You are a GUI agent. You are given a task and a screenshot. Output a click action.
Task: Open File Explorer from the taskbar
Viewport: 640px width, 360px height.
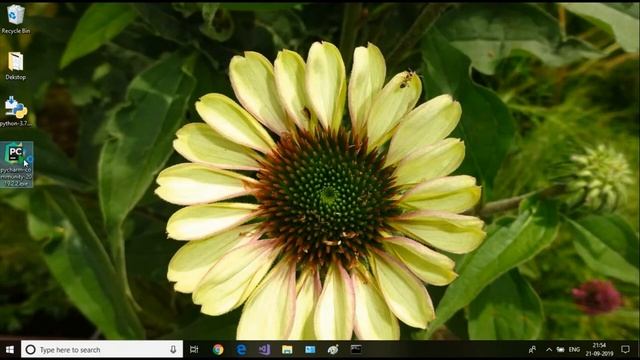point(287,349)
